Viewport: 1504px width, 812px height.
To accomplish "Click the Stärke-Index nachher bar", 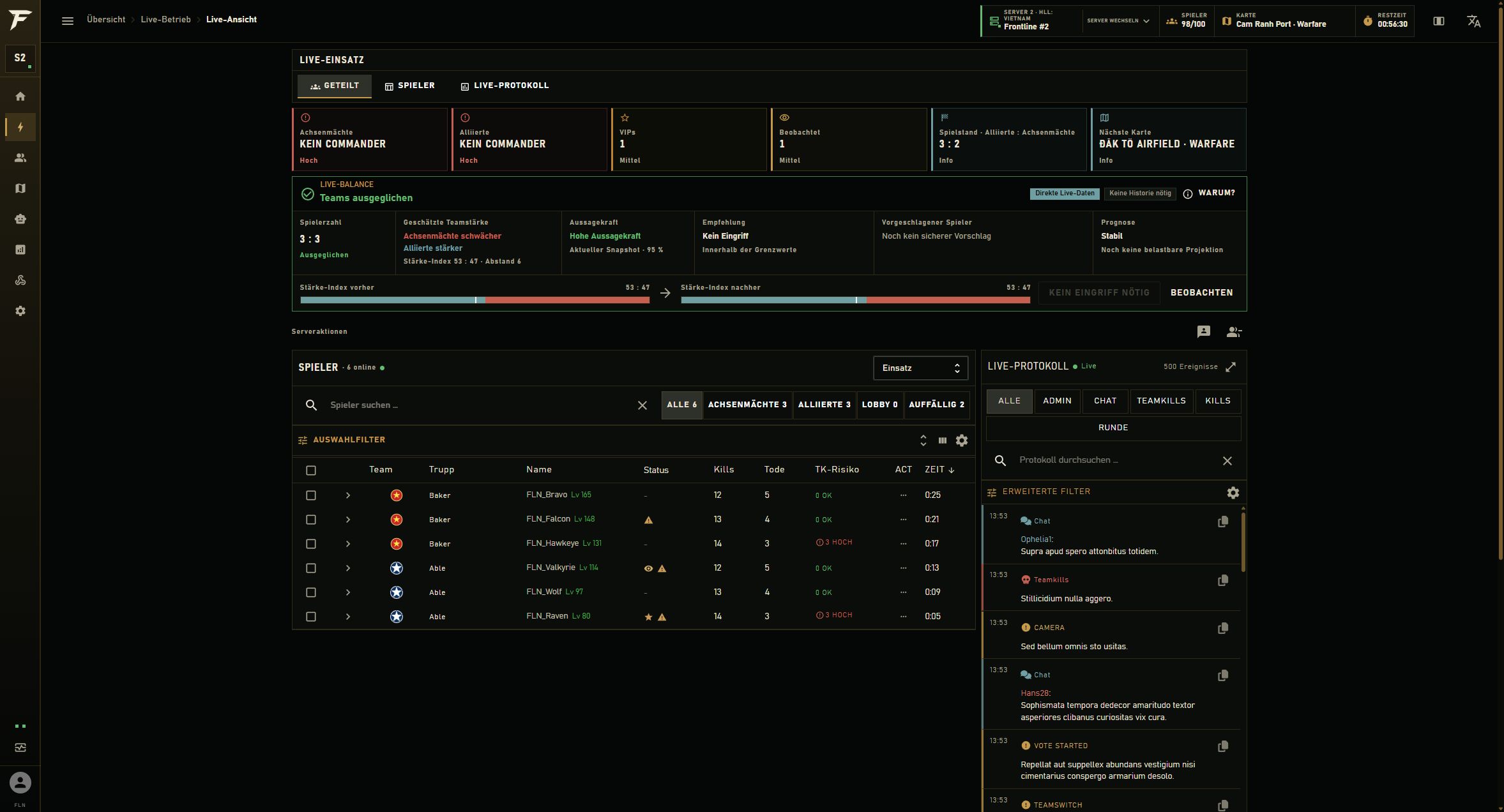I will [x=856, y=300].
